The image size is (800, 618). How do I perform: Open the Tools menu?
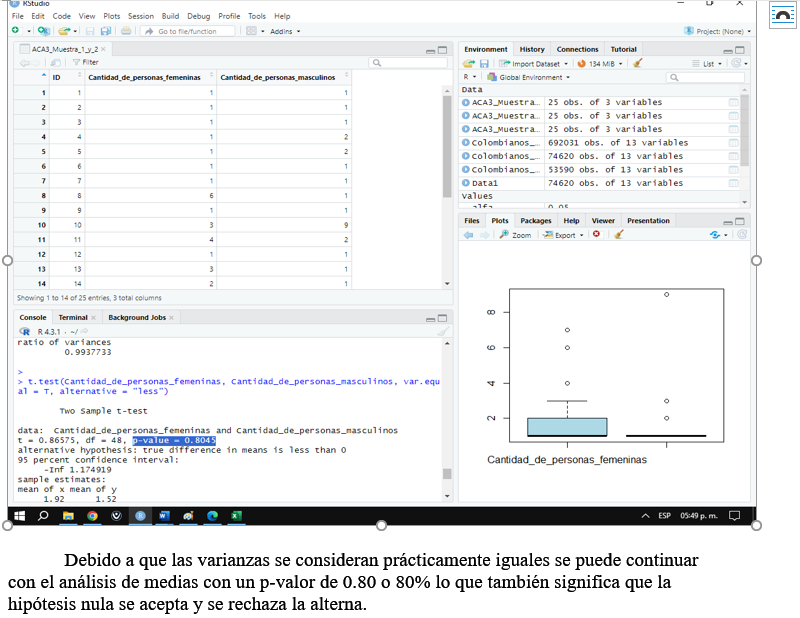pos(257,16)
